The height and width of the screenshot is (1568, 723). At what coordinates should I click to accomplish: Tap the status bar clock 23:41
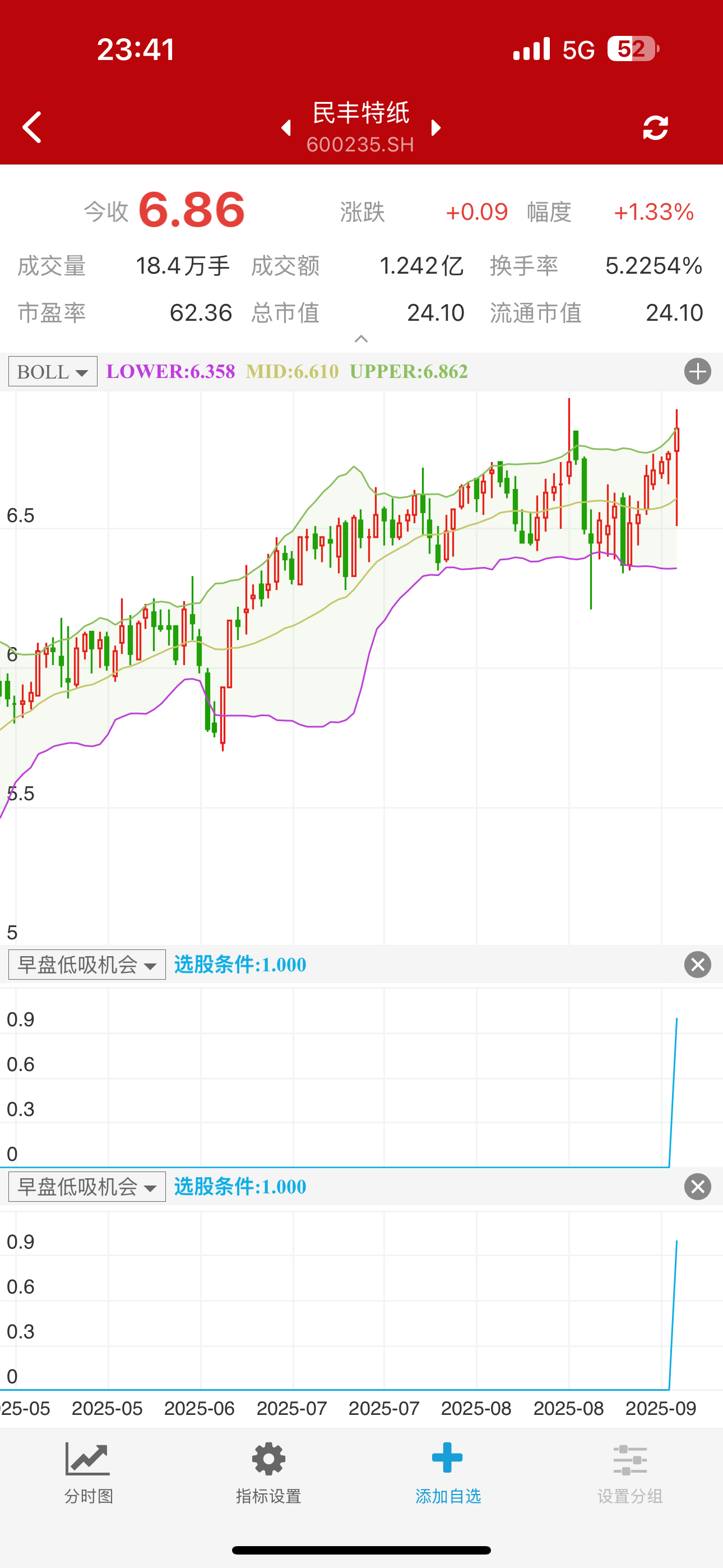pos(136,49)
